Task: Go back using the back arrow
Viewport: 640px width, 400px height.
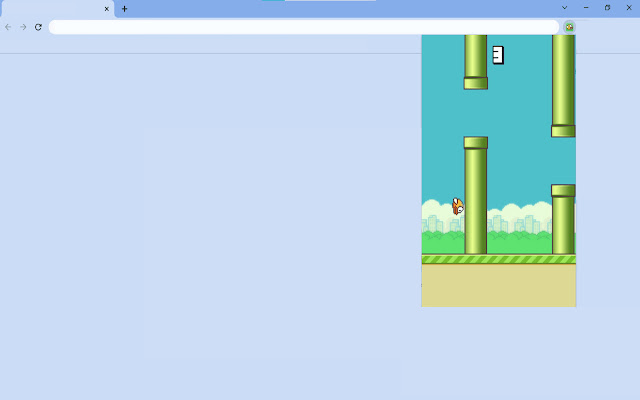Action: tap(8, 27)
